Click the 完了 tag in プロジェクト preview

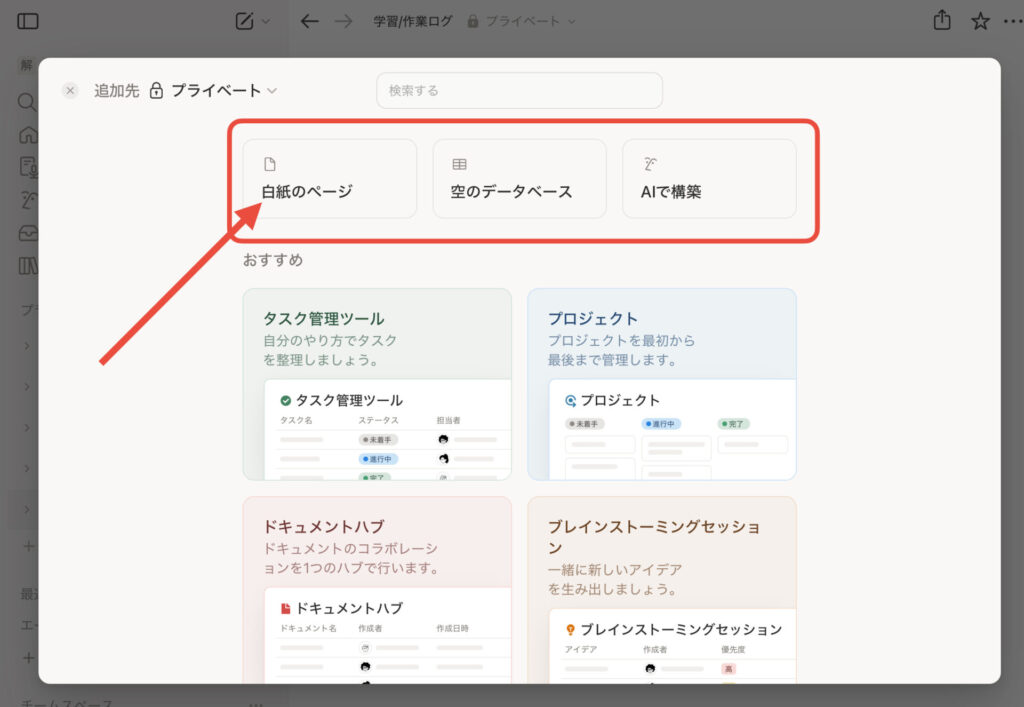[733, 424]
